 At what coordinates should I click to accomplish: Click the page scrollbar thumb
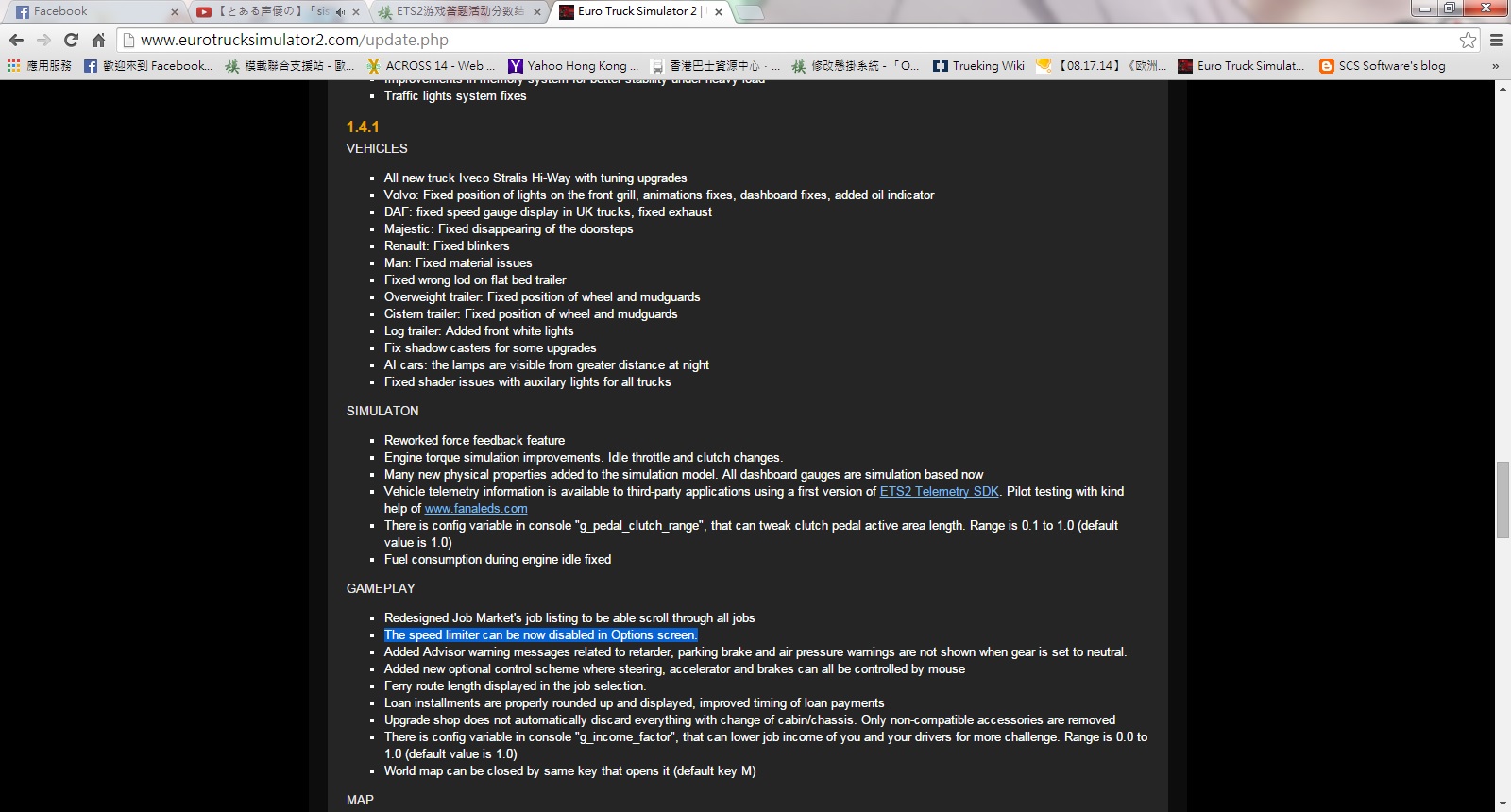coord(1503,499)
